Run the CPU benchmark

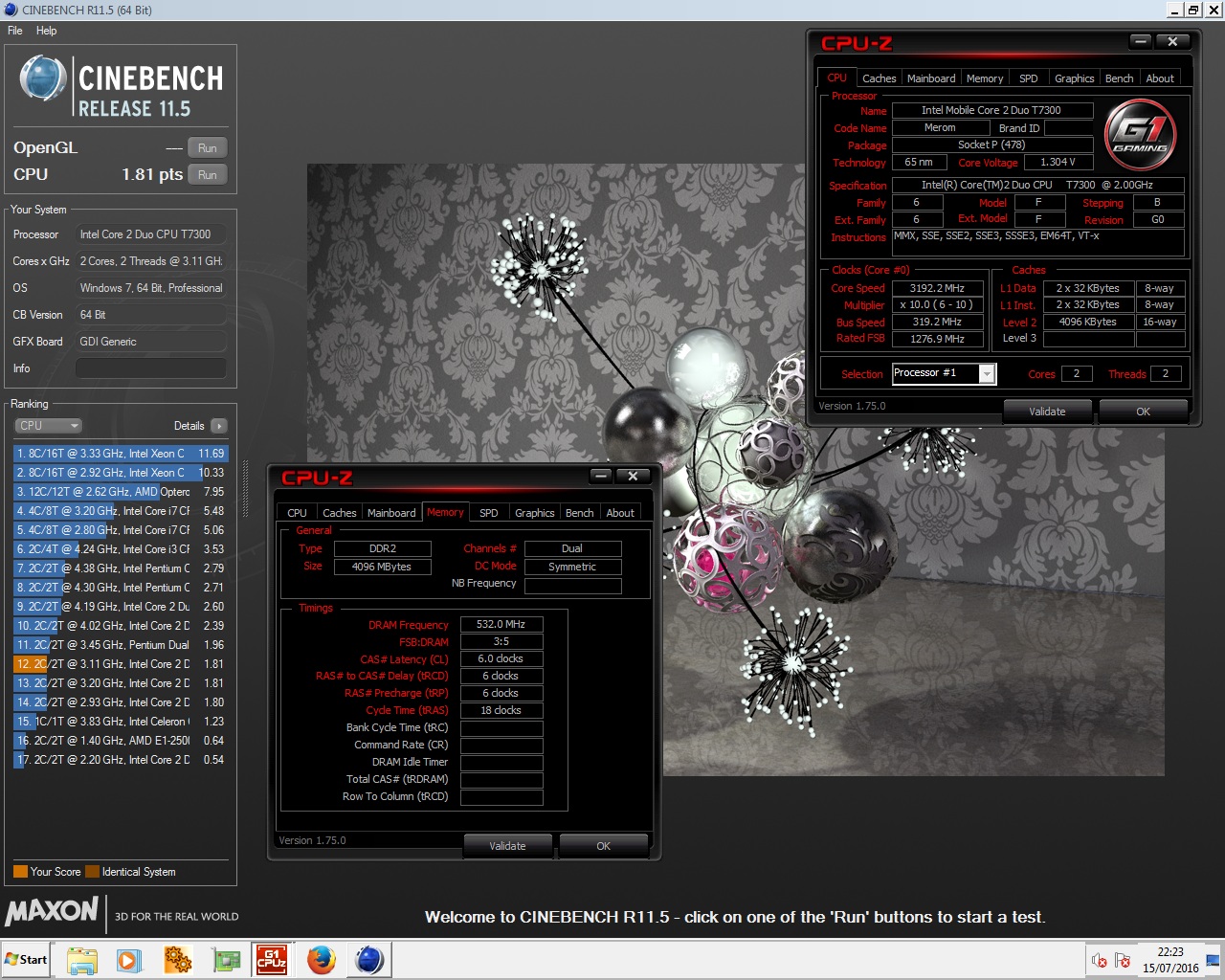208,175
